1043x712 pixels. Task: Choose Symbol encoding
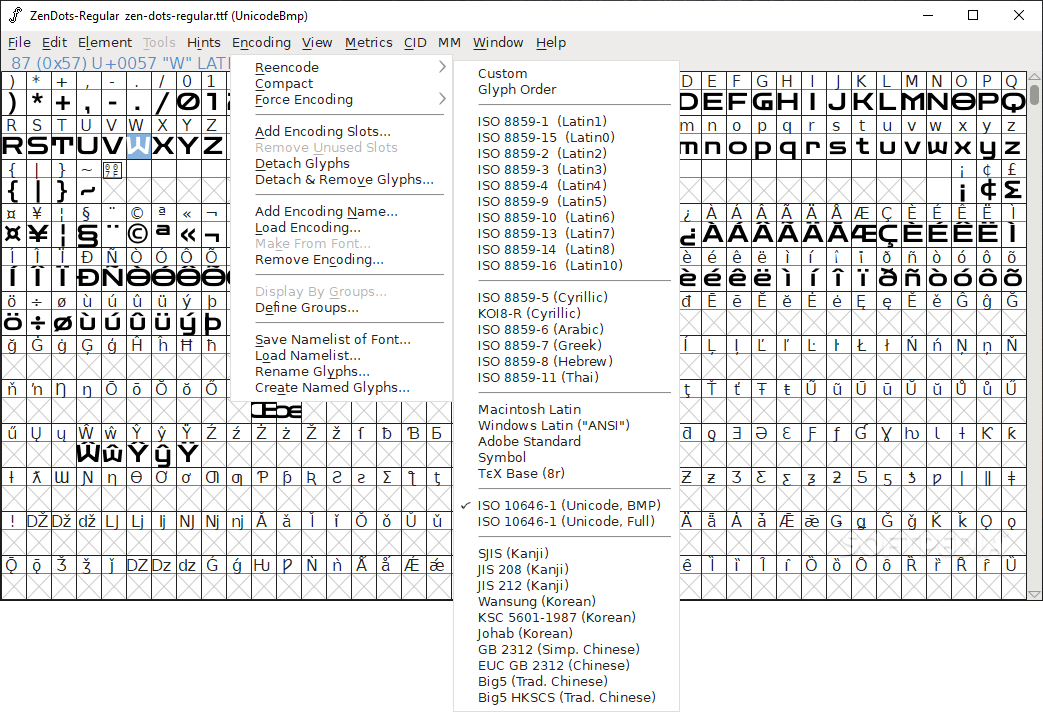pyautogui.click(x=502, y=456)
